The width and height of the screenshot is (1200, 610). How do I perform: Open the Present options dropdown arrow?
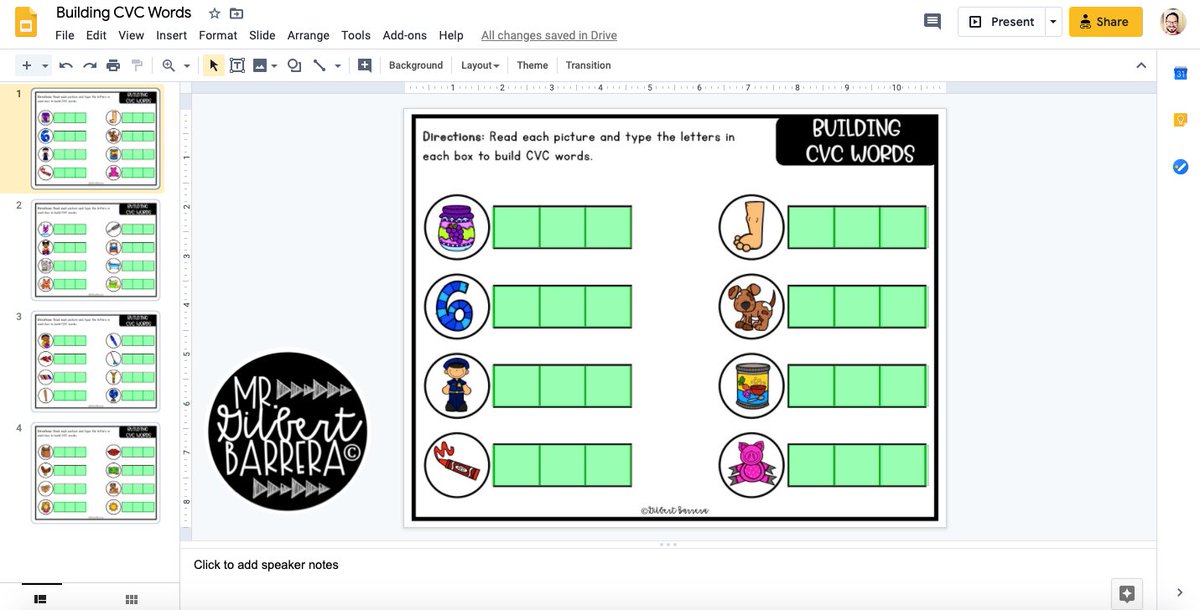[x=1053, y=21]
